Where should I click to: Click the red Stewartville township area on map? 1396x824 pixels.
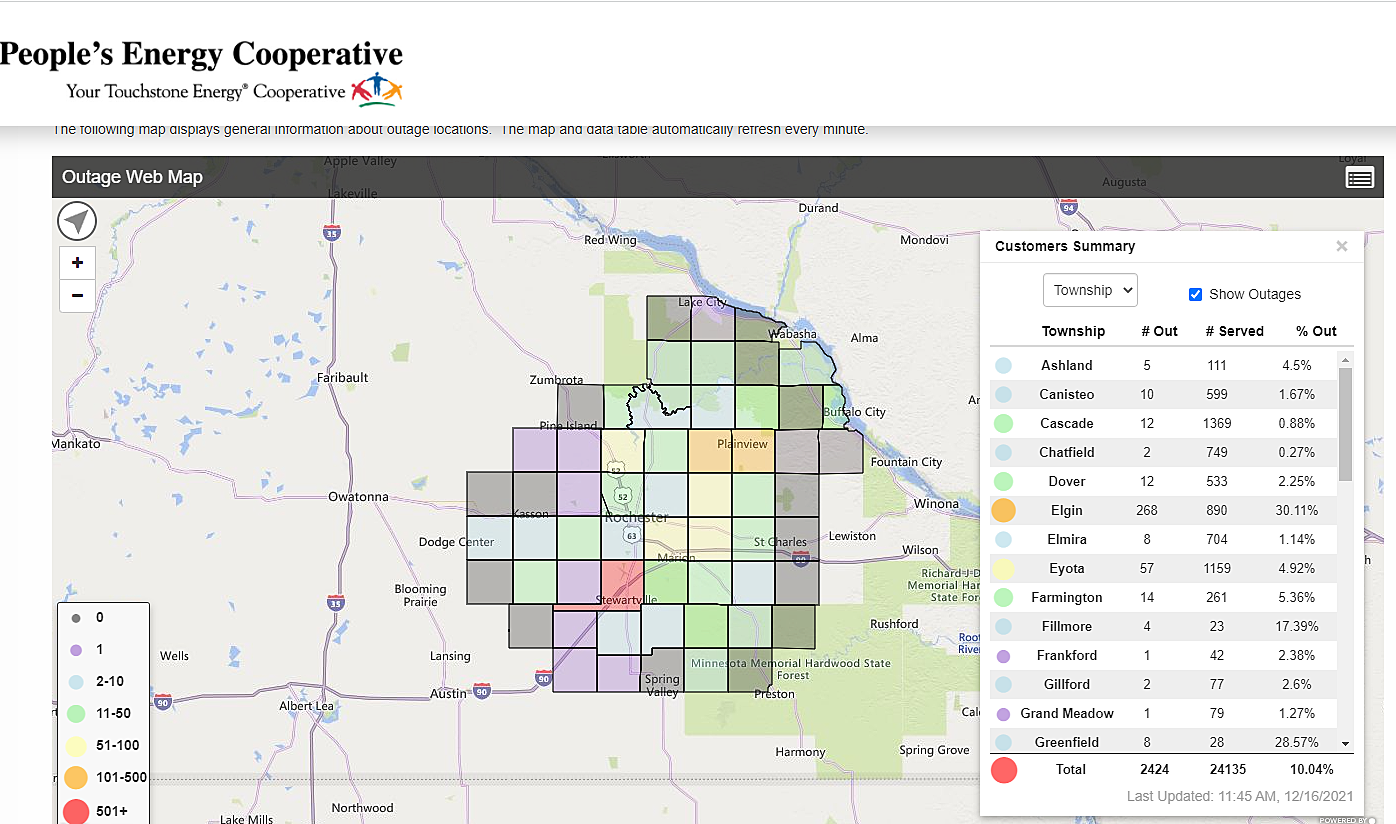620,582
